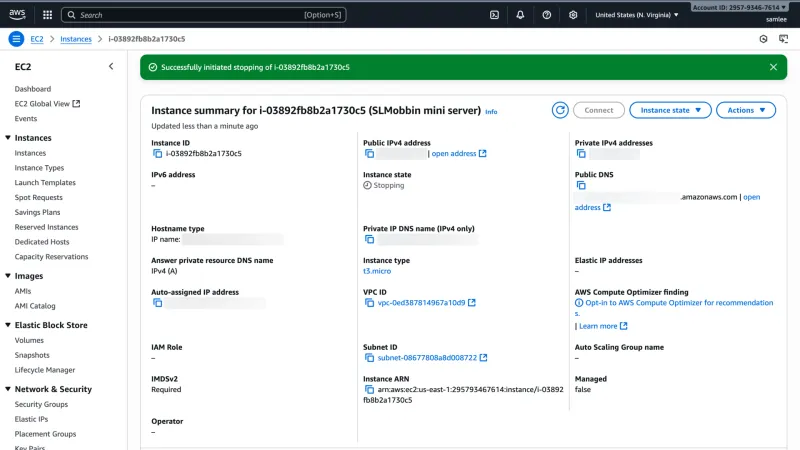Collapse the Instances sidebar section
The height and width of the screenshot is (450, 800).
click(8, 138)
